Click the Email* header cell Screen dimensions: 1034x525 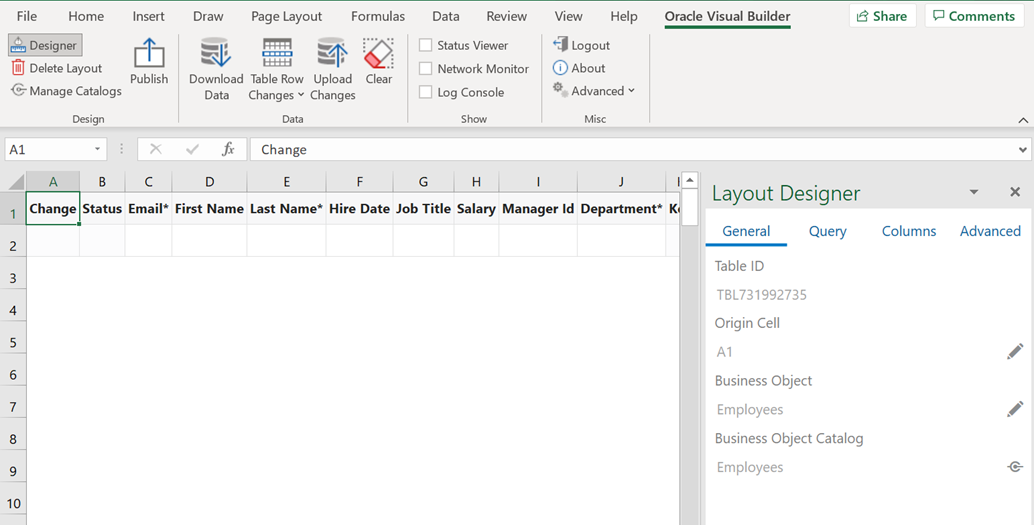click(148, 208)
